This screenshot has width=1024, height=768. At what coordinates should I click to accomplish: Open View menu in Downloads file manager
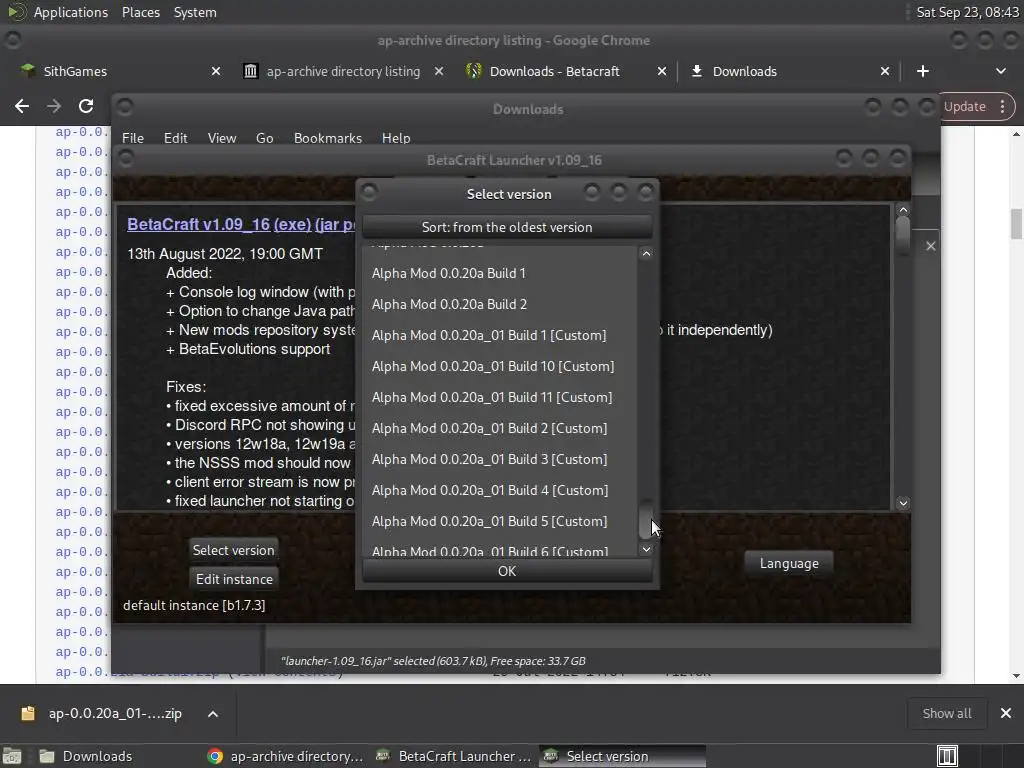pos(221,138)
